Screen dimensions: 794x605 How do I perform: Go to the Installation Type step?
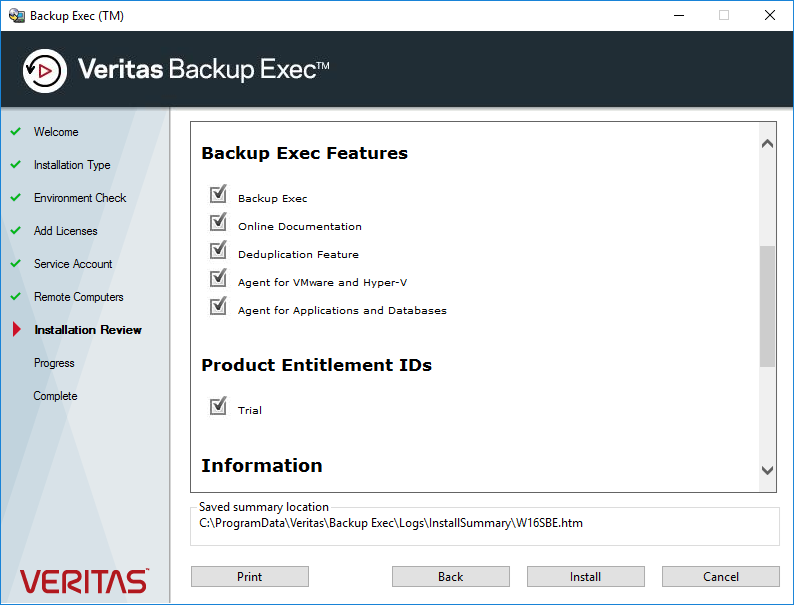click(72, 165)
